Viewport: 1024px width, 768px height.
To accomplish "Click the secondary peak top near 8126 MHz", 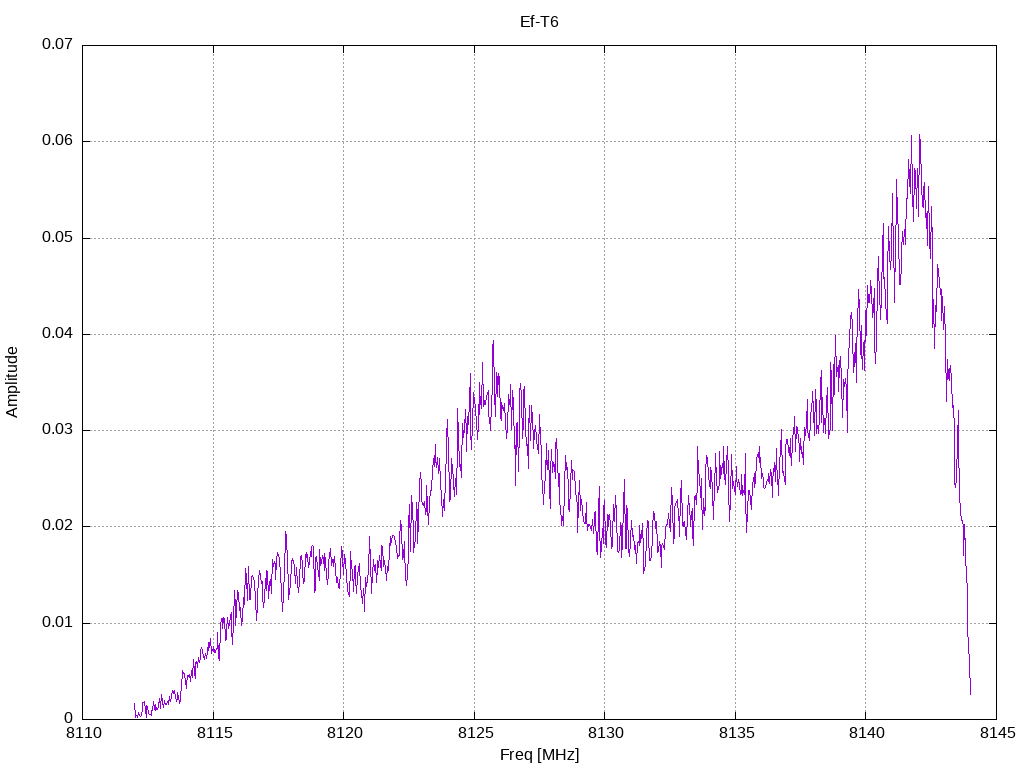I will 493,342.
